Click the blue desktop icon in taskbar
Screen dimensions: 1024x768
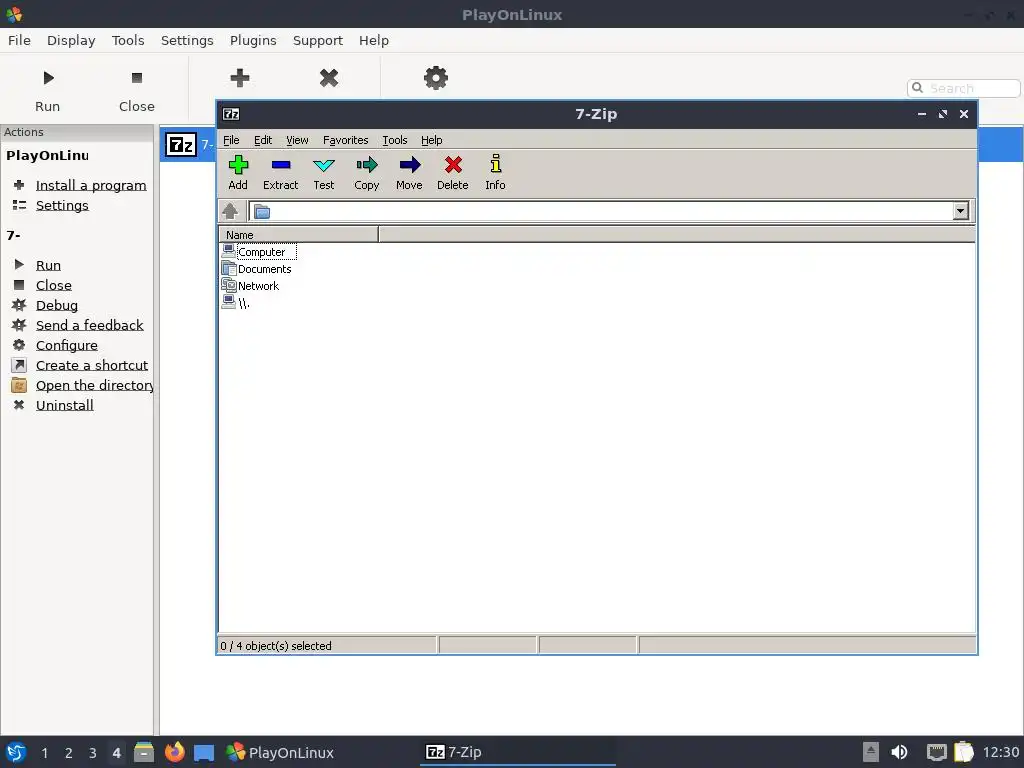click(x=204, y=753)
